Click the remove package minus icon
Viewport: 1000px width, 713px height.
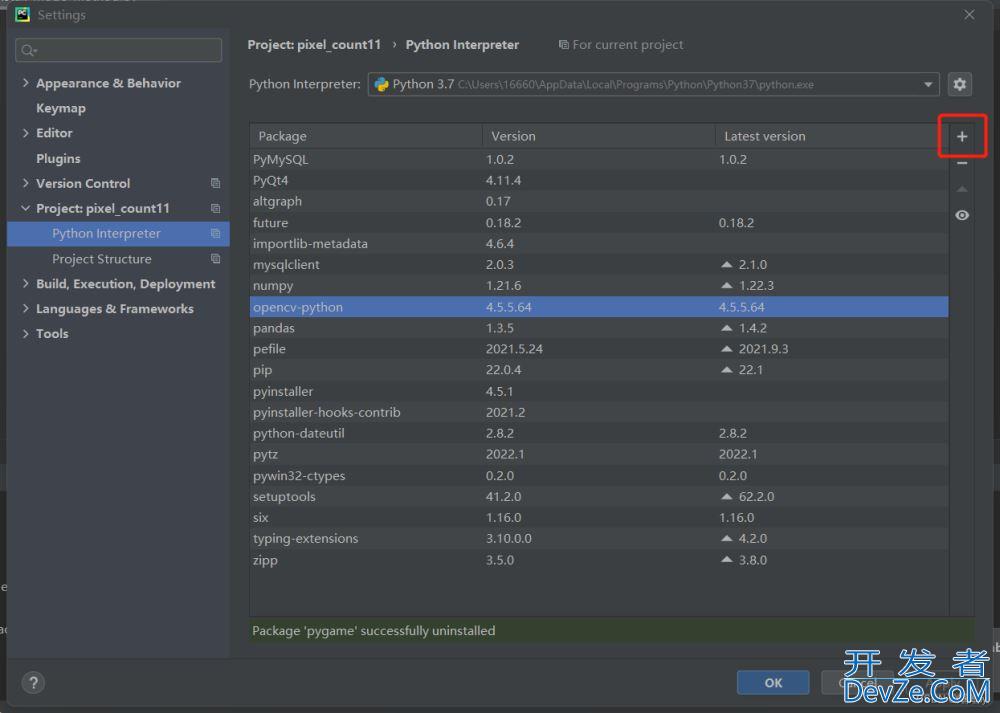click(962, 163)
